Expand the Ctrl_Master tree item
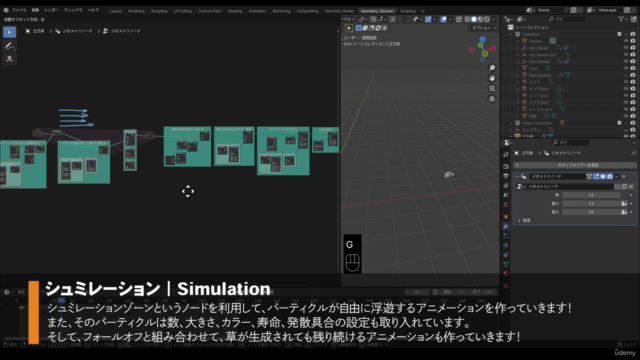This screenshot has width=640, height=360. click(518, 48)
